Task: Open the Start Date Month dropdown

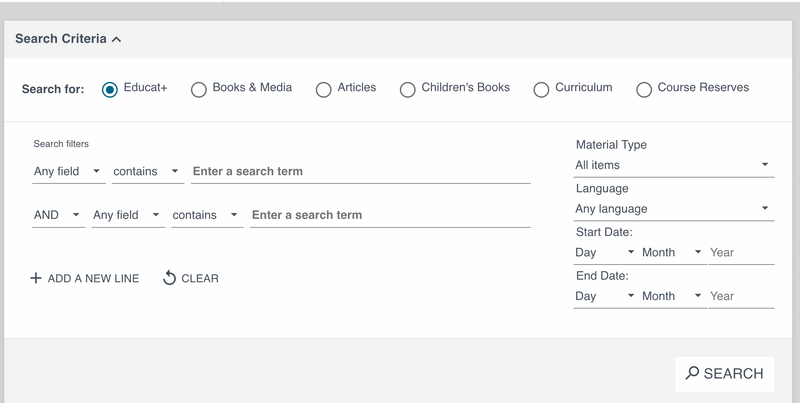Action: [x=672, y=253]
